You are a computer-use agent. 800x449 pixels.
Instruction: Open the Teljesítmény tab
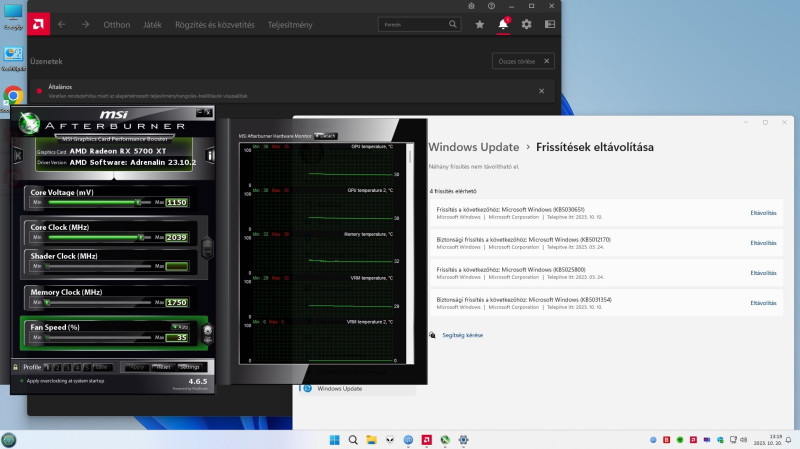point(290,24)
